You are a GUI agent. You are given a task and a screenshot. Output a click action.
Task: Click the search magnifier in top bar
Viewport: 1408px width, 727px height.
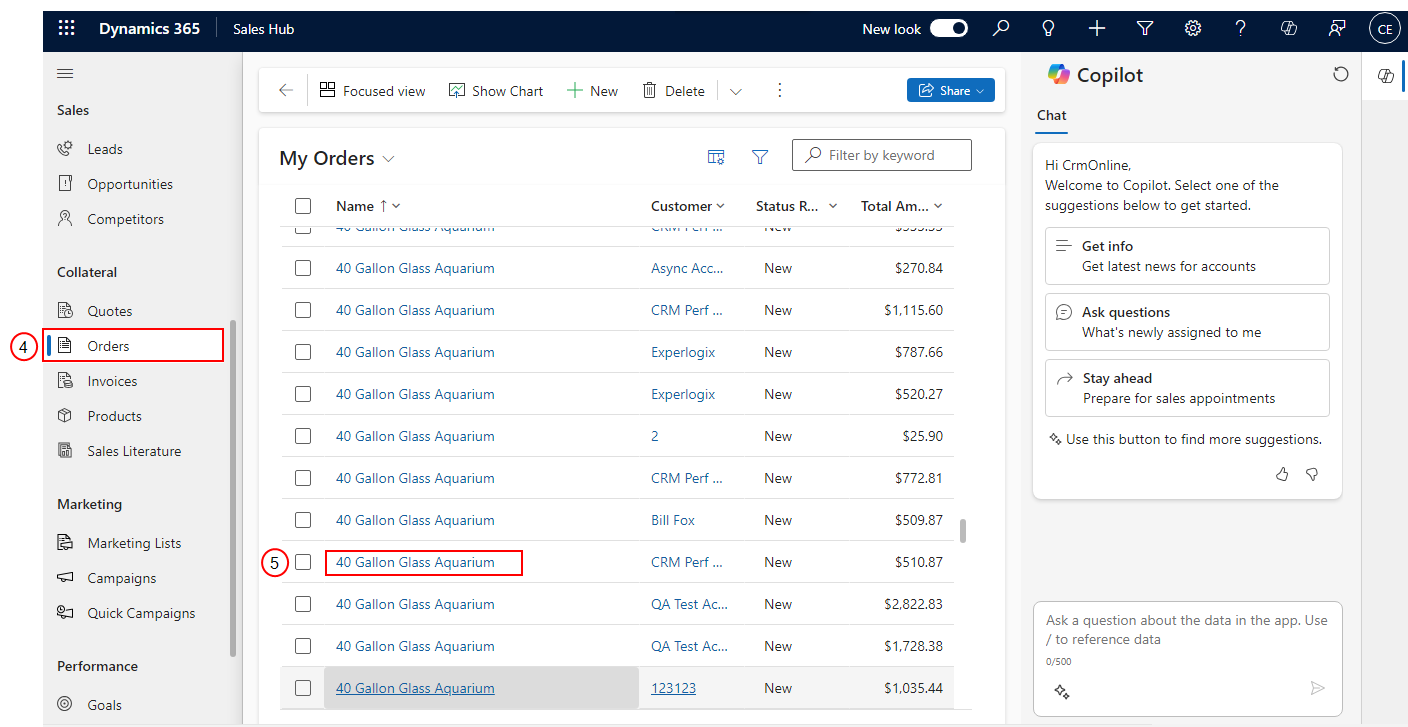point(1001,29)
